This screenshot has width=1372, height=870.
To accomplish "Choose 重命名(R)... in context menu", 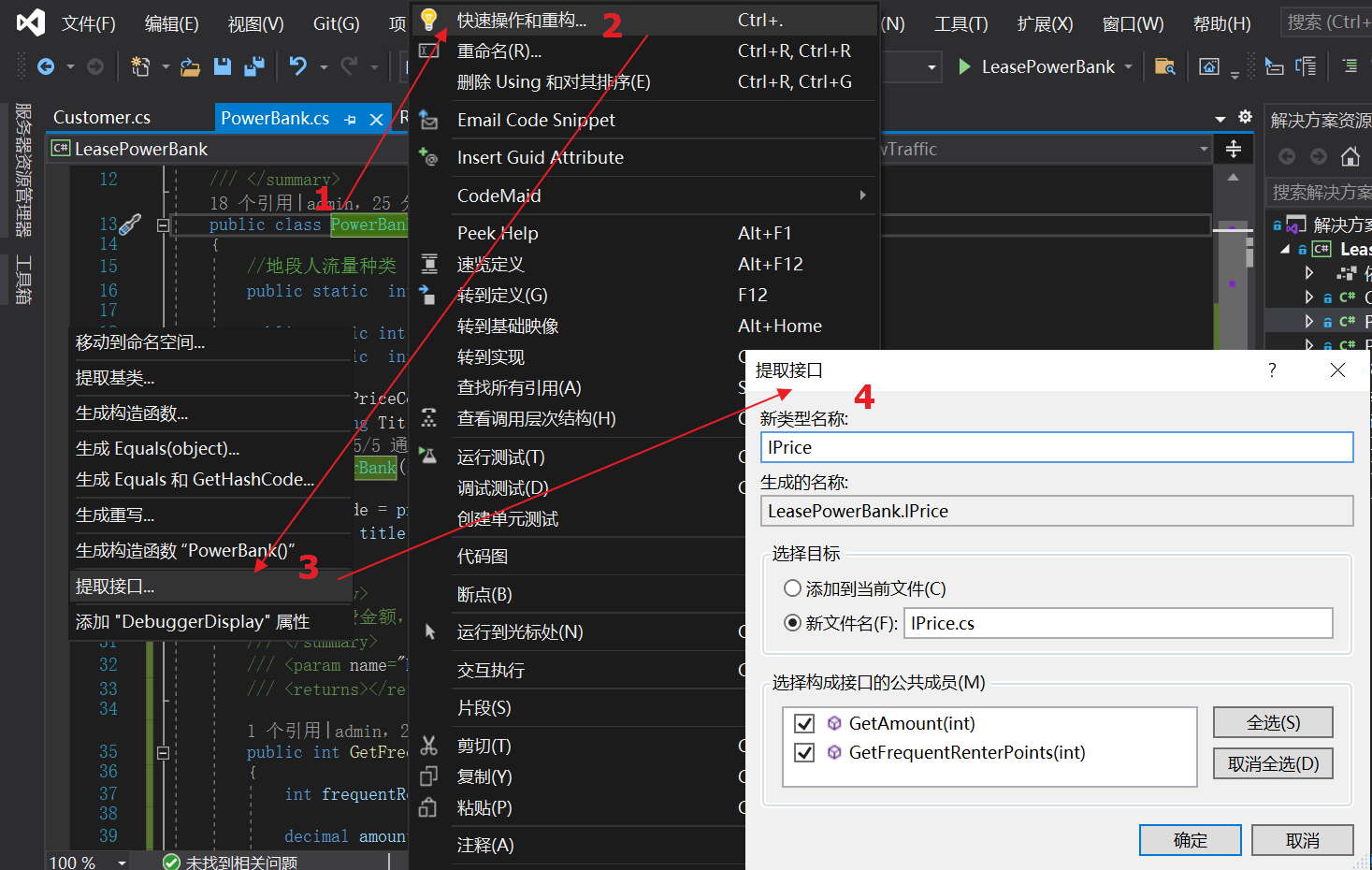I will (643, 51).
